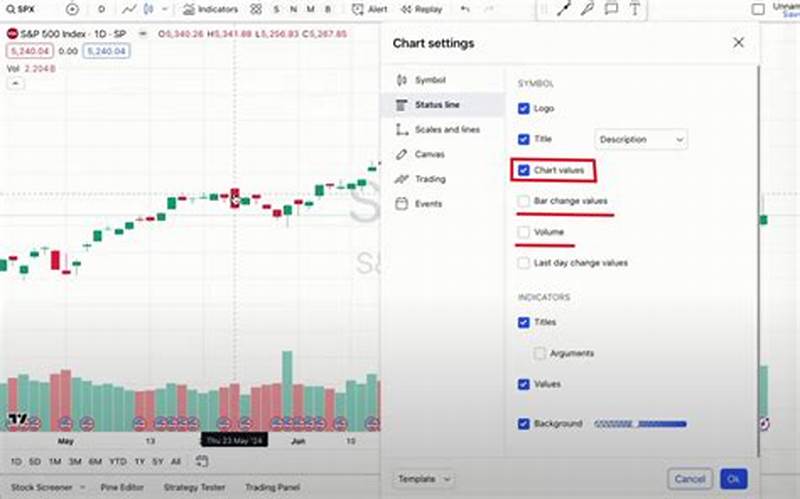Viewport: 800px width, 499px height.
Task: Click the TradingView logo on the chart
Action: [x=18, y=419]
